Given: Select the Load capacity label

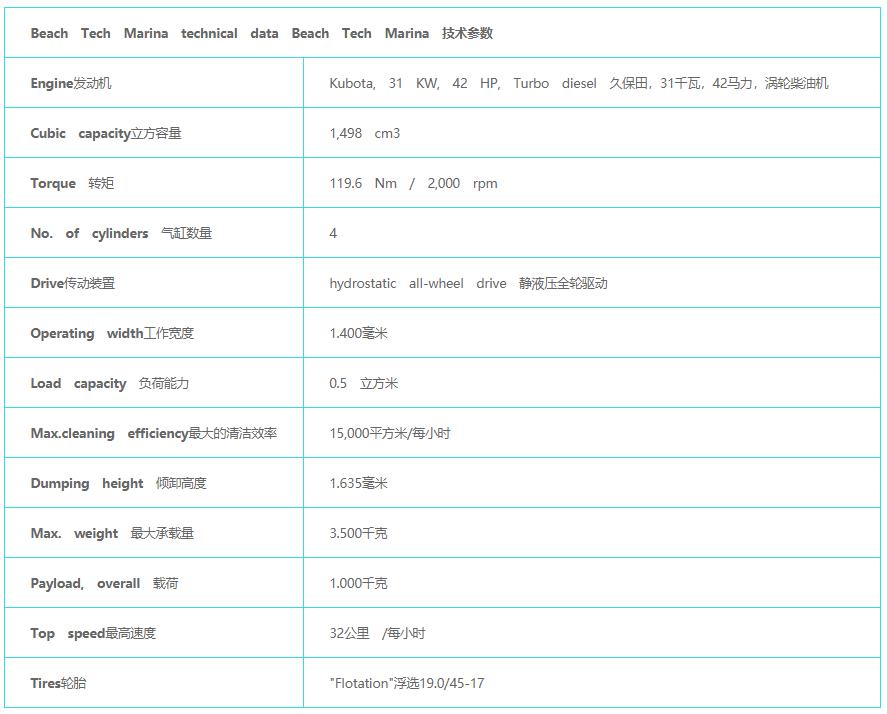Looking at the screenshot, I should pos(110,383).
